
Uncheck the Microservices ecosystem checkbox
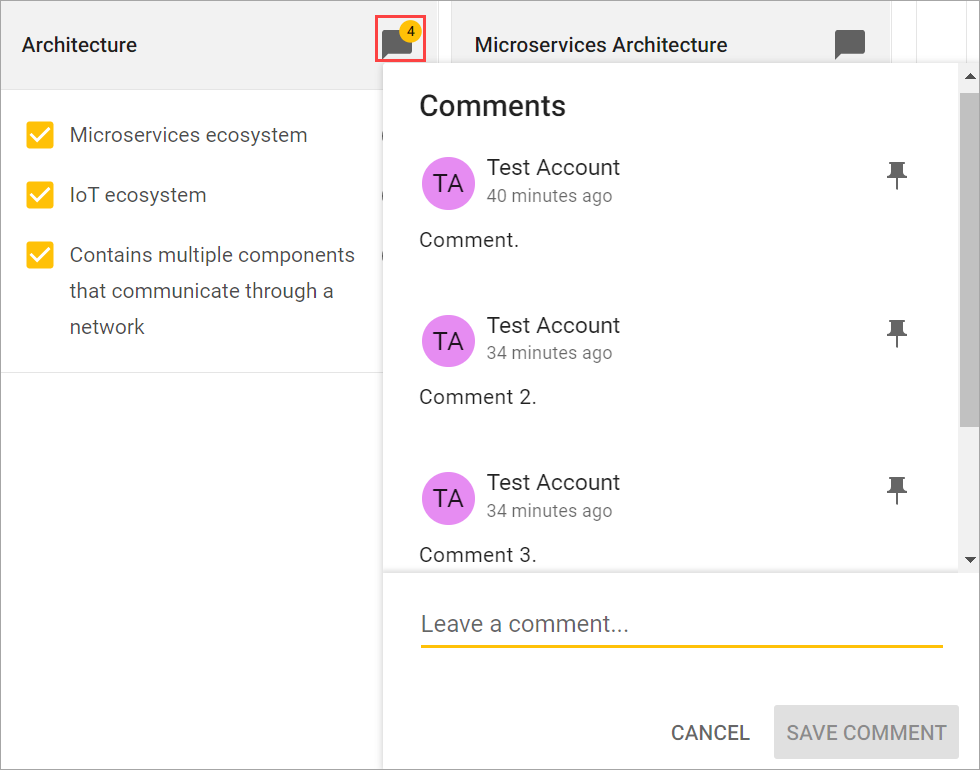point(40,135)
